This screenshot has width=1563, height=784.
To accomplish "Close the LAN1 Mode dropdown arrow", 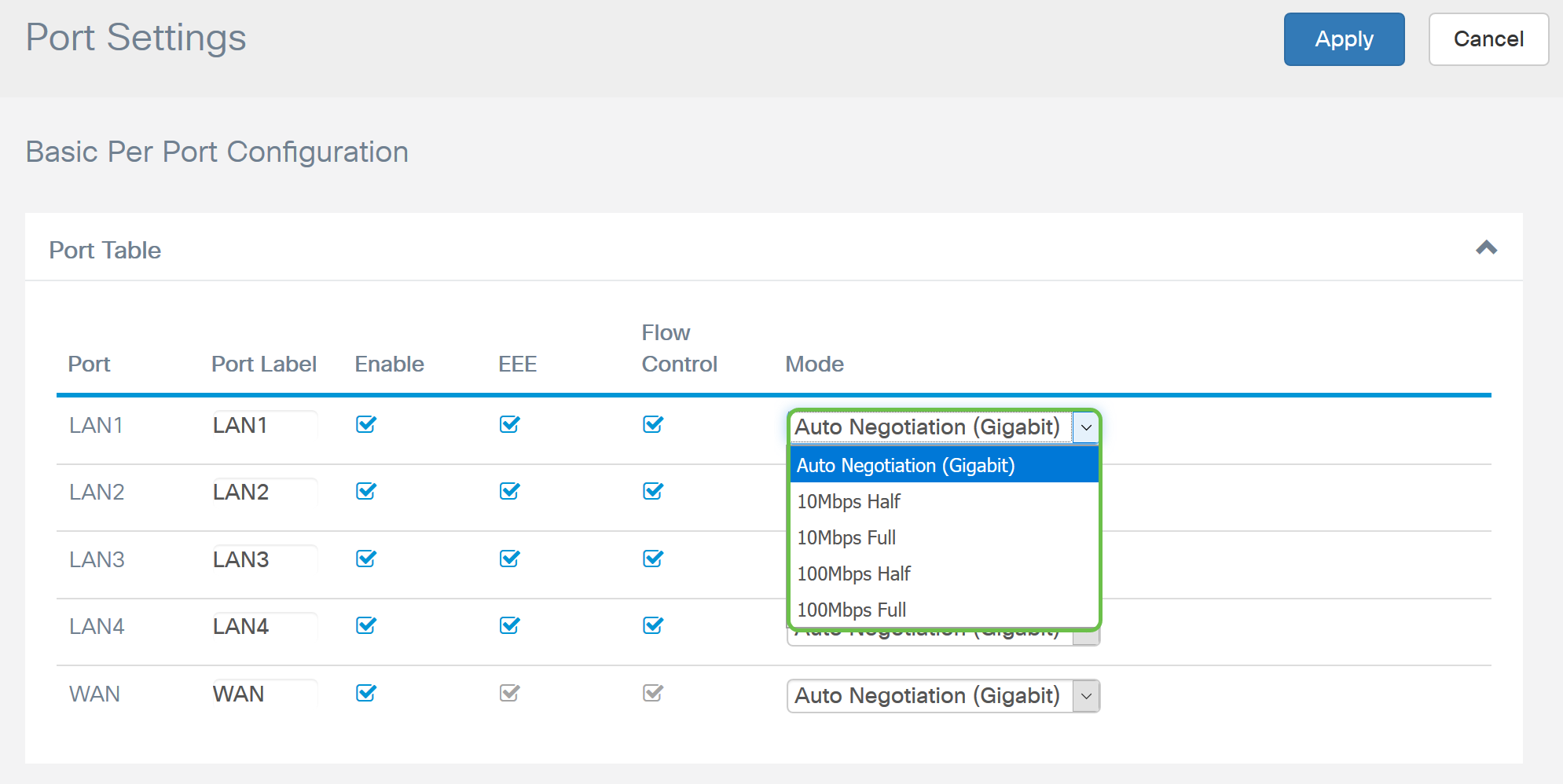I will [x=1086, y=427].
